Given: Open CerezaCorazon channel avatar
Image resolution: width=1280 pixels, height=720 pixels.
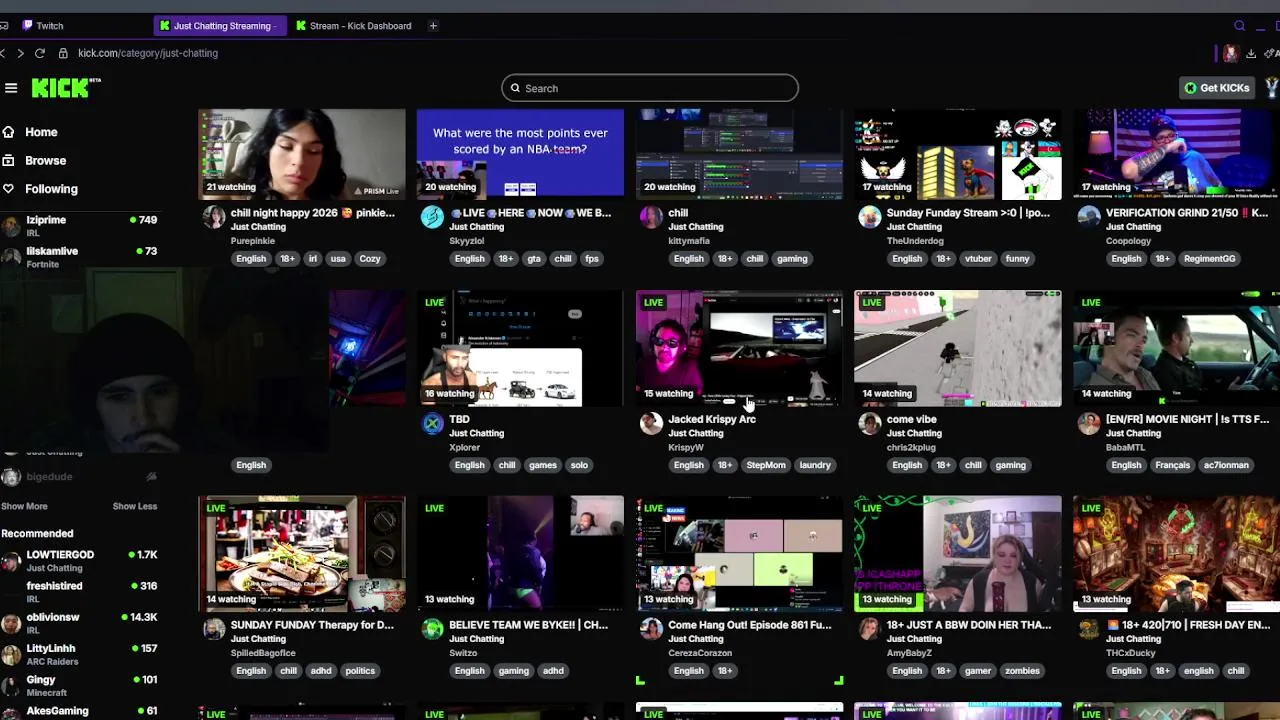Looking at the screenshot, I should click(x=651, y=630).
